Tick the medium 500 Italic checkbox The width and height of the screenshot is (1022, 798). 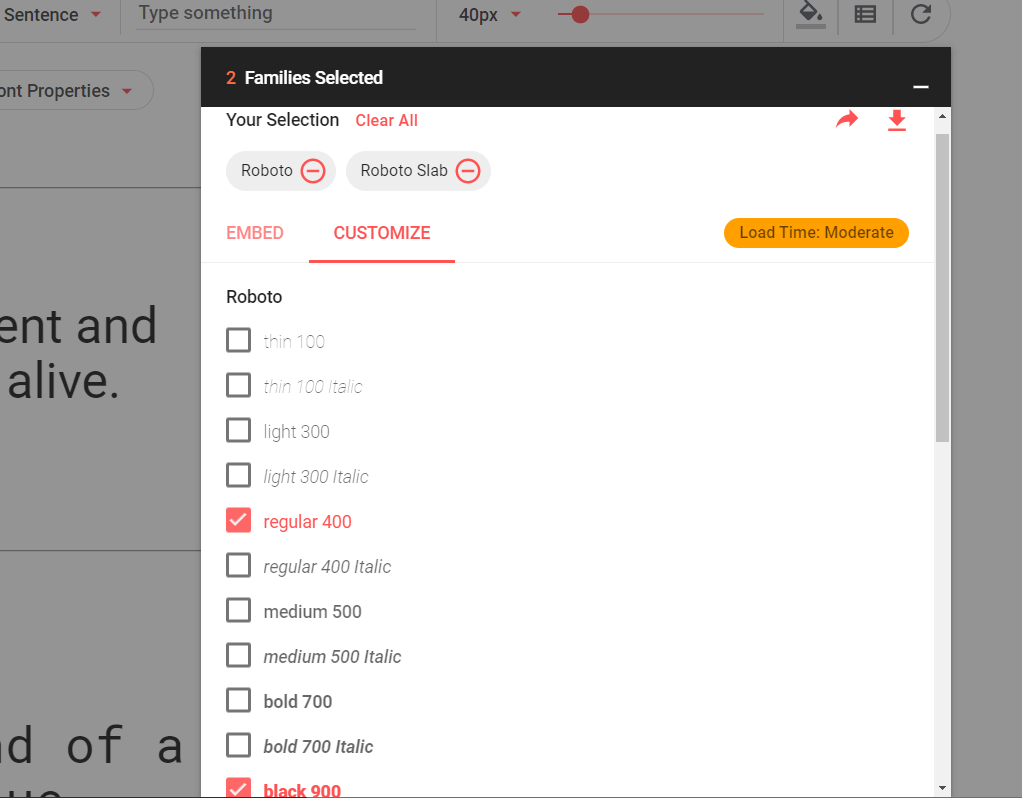pyautogui.click(x=239, y=655)
